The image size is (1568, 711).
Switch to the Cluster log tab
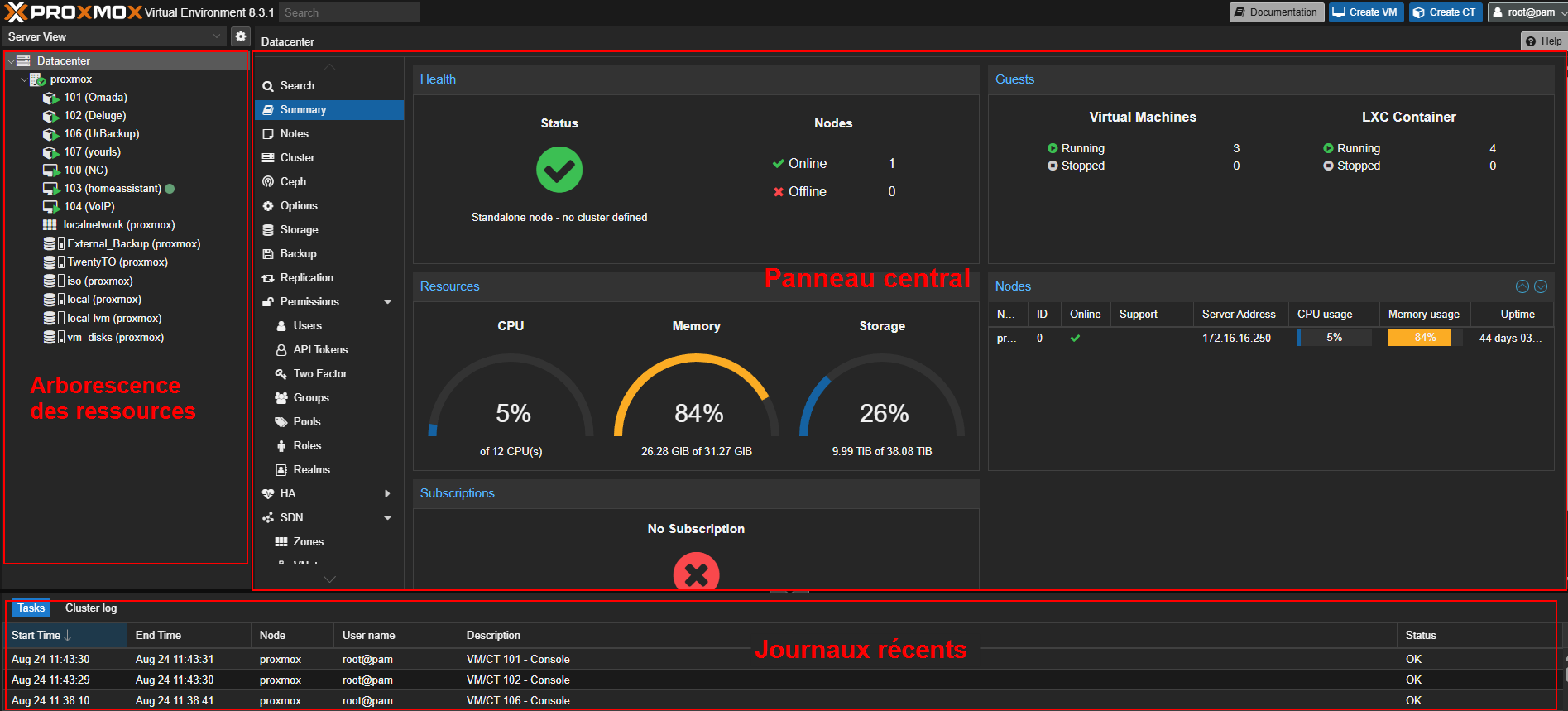click(x=91, y=608)
